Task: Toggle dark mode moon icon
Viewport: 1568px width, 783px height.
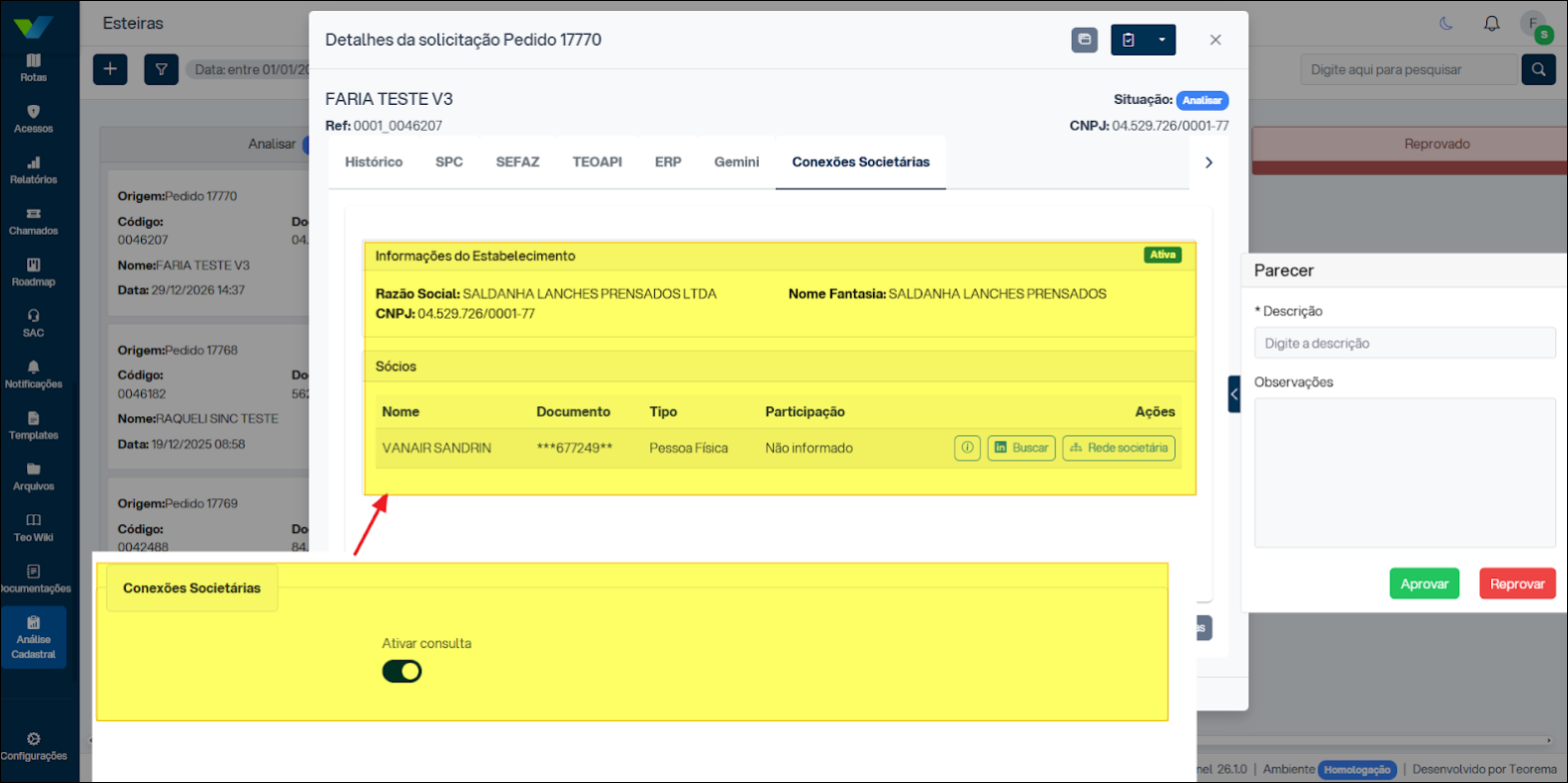Action: tap(1445, 24)
